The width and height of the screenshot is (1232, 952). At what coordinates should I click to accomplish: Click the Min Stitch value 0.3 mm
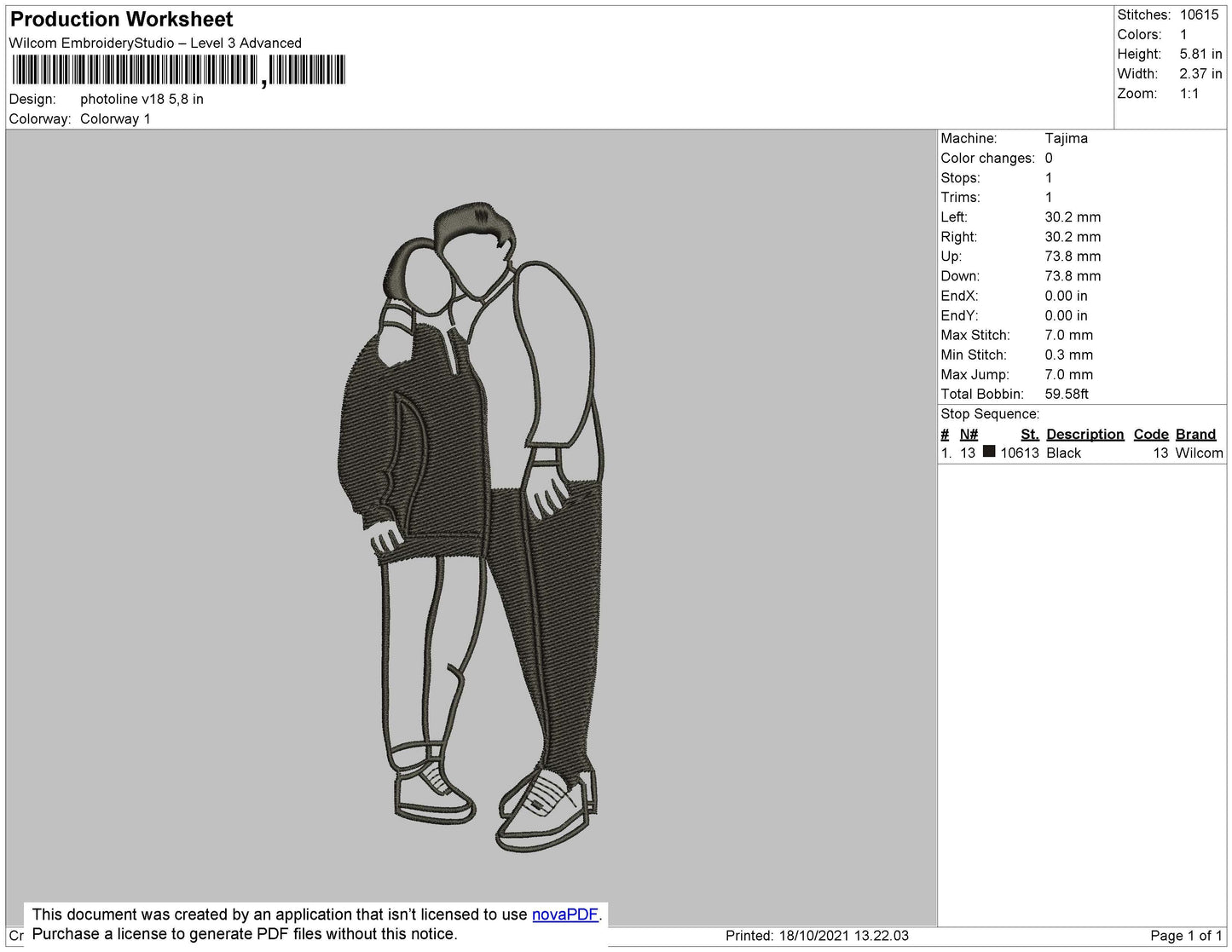tap(1068, 355)
